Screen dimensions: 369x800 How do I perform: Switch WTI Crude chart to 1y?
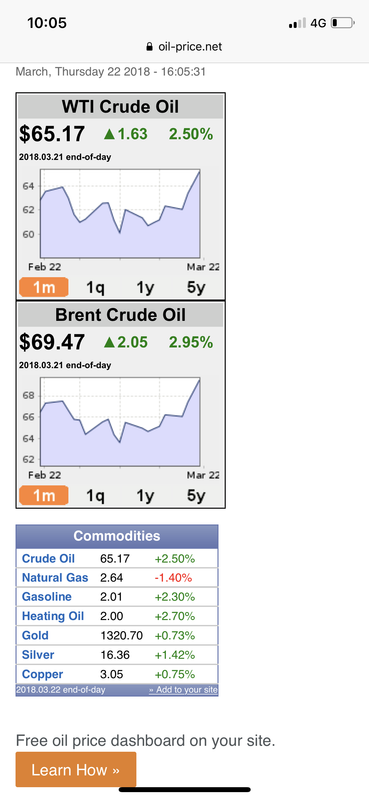[145, 287]
